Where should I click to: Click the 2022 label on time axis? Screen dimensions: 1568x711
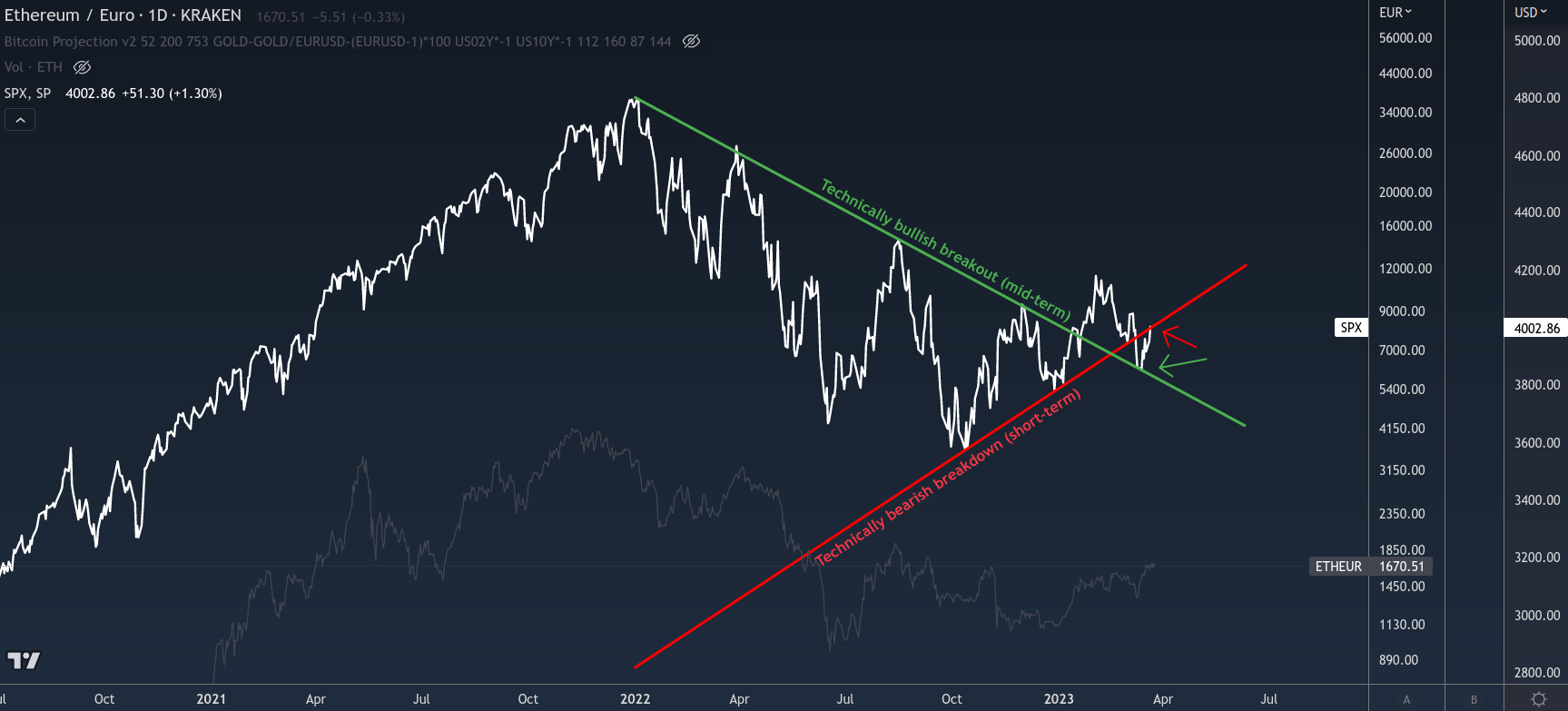(635, 699)
